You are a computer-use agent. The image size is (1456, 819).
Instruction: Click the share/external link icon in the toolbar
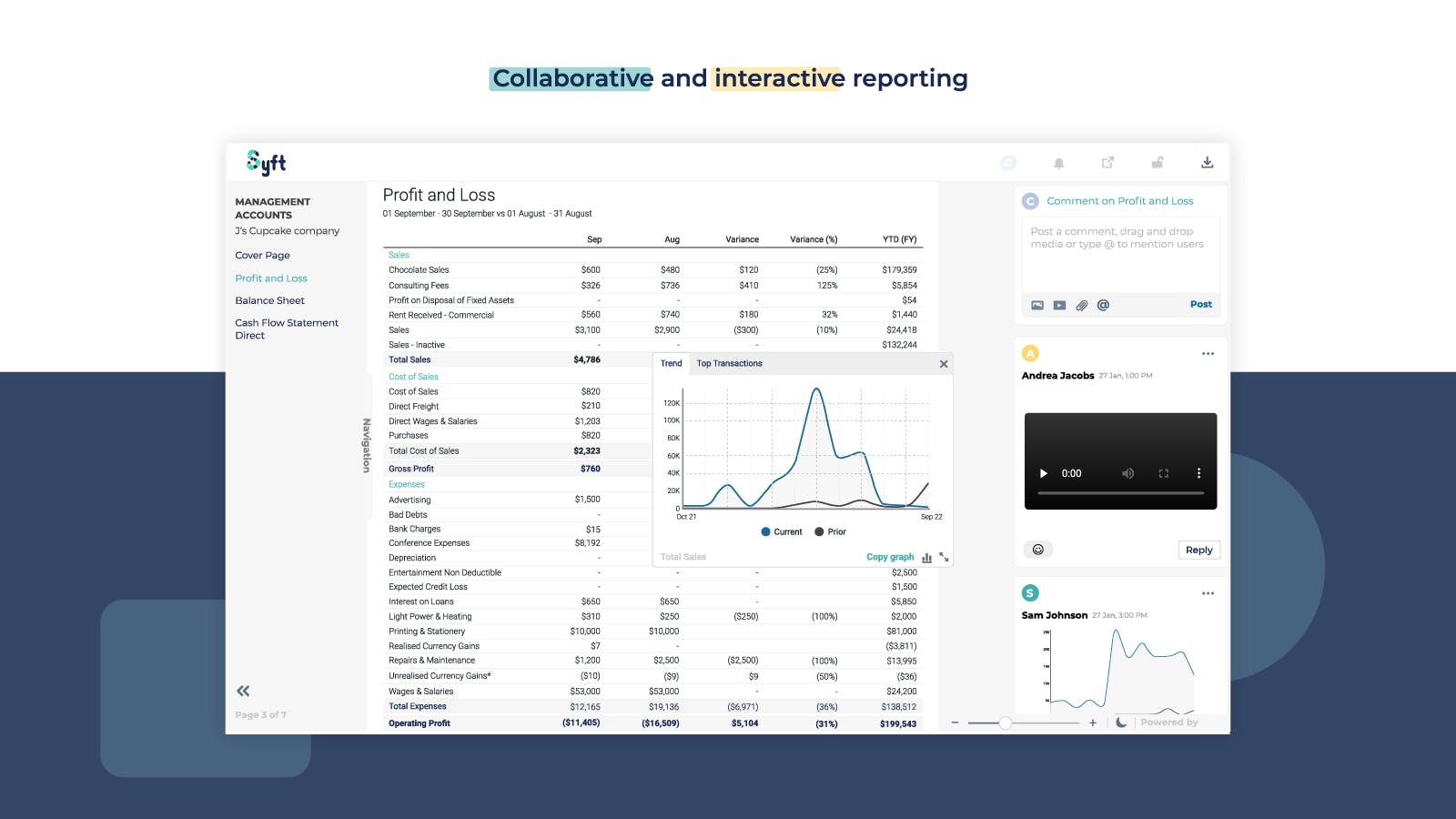1108,162
